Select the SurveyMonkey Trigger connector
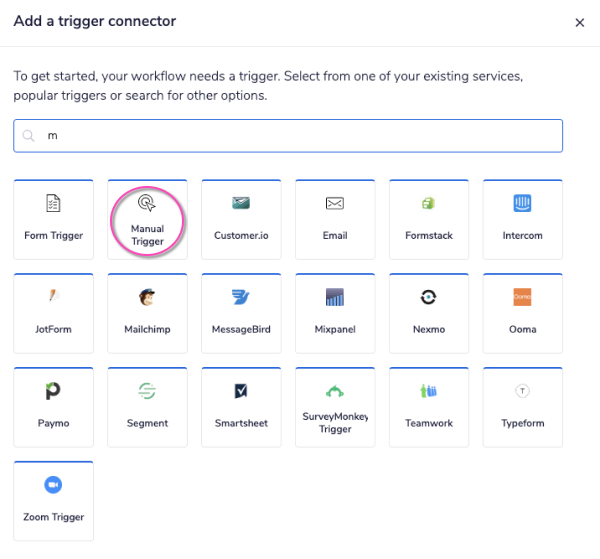Viewport: 600px width, 559px height. coord(335,406)
